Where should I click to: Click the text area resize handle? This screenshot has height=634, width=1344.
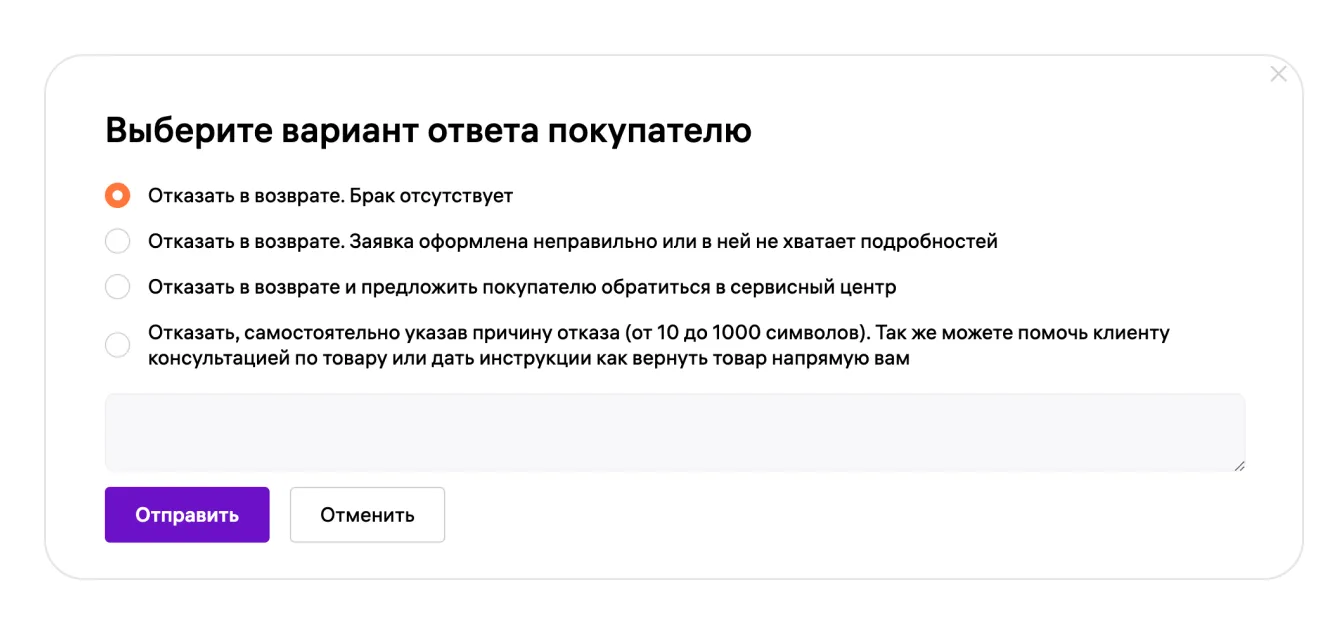coord(1239,465)
